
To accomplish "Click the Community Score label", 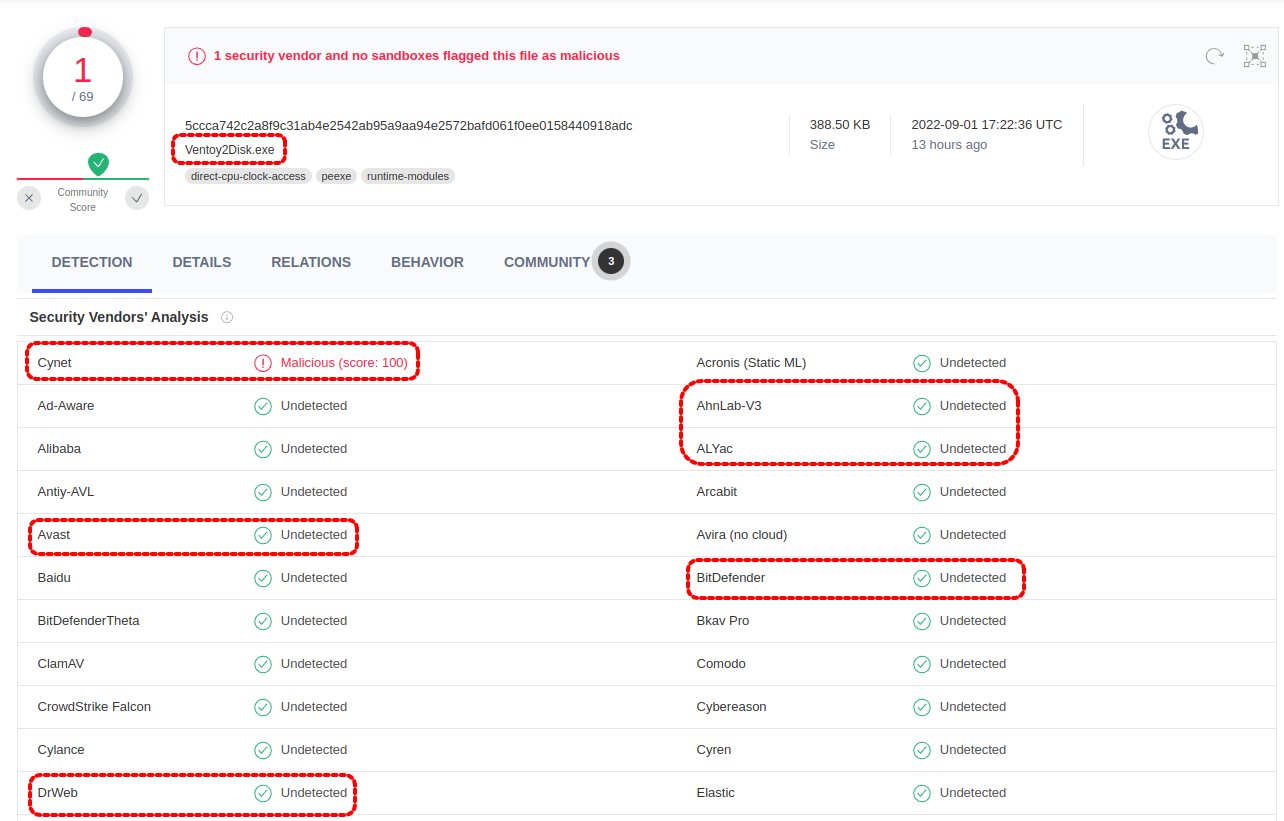I will tap(83, 200).
